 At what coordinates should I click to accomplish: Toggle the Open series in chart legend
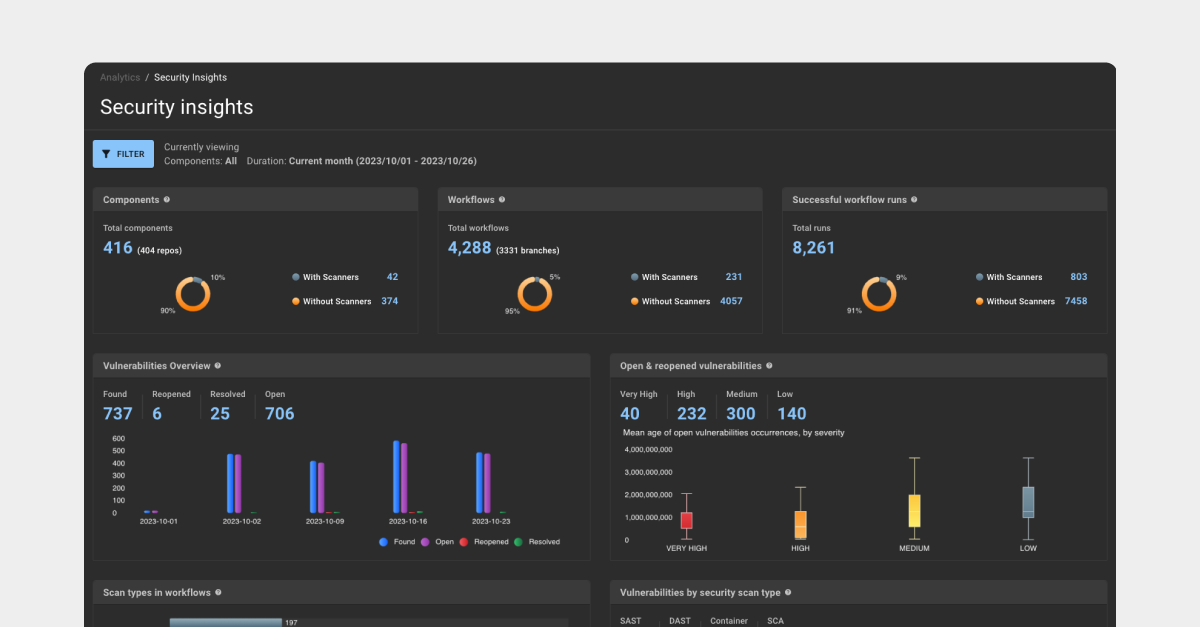(437, 541)
